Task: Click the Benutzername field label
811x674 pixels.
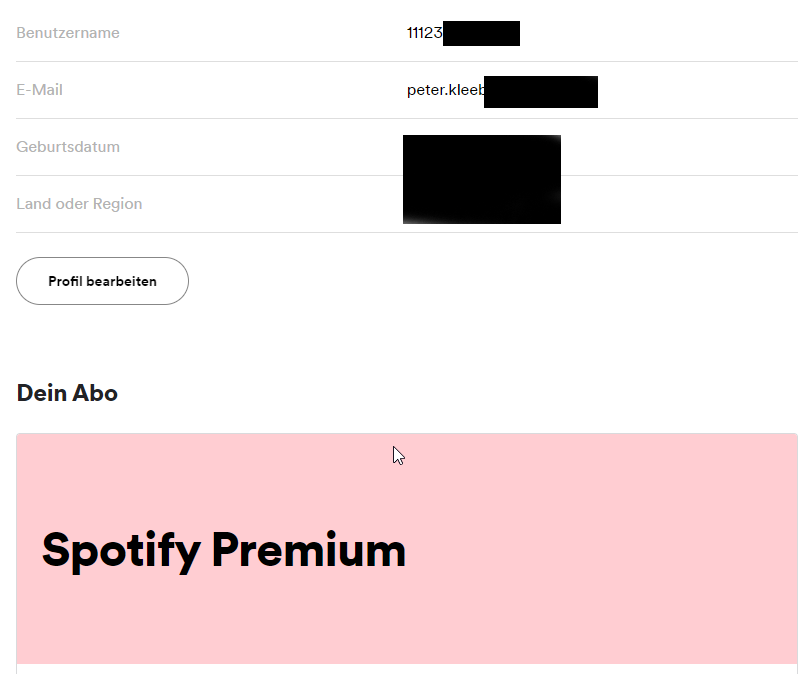Action: click(x=68, y=33)
